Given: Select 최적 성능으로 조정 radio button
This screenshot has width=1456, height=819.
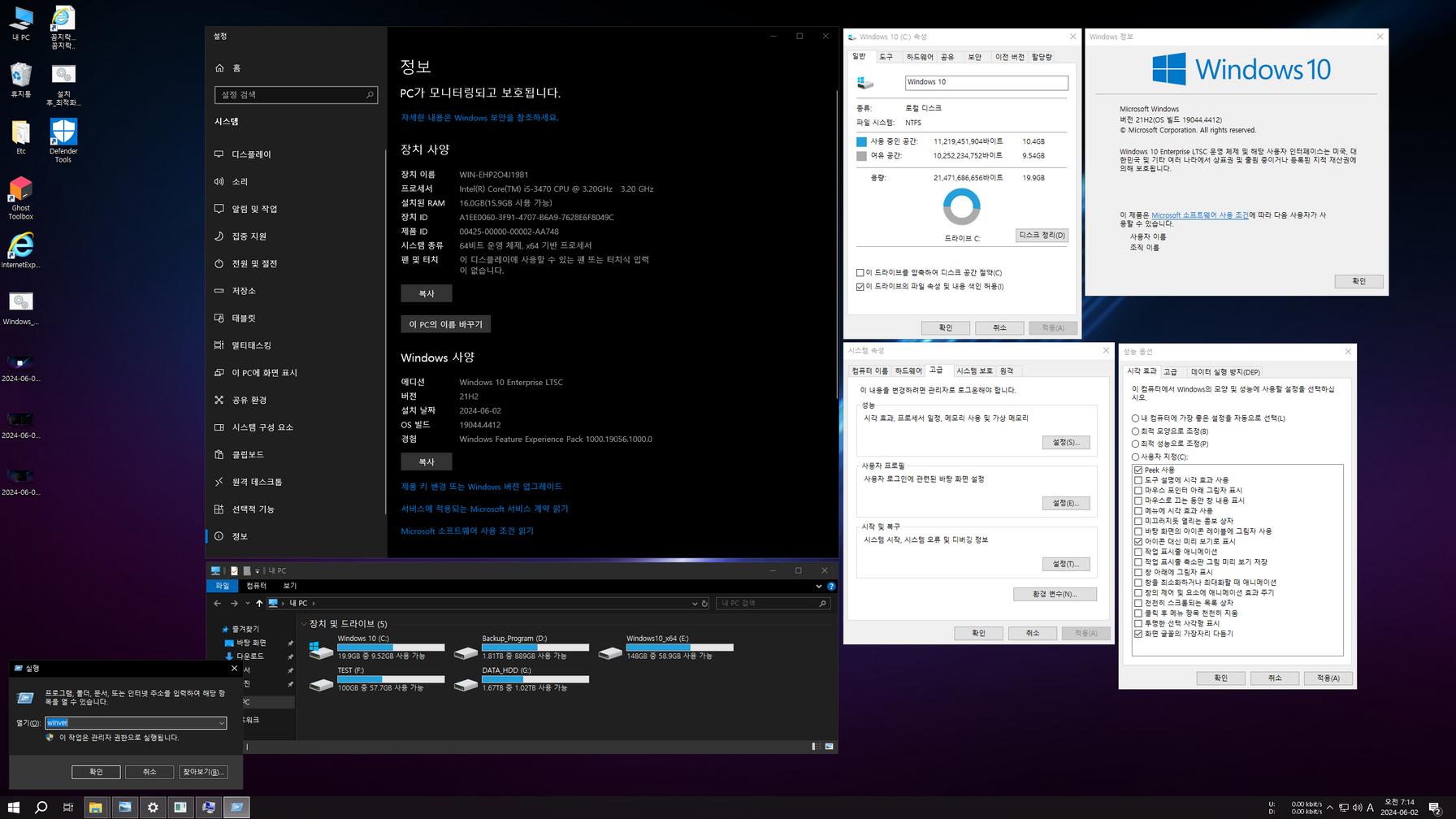Looking at the screenshot, I should (1136, 444).
